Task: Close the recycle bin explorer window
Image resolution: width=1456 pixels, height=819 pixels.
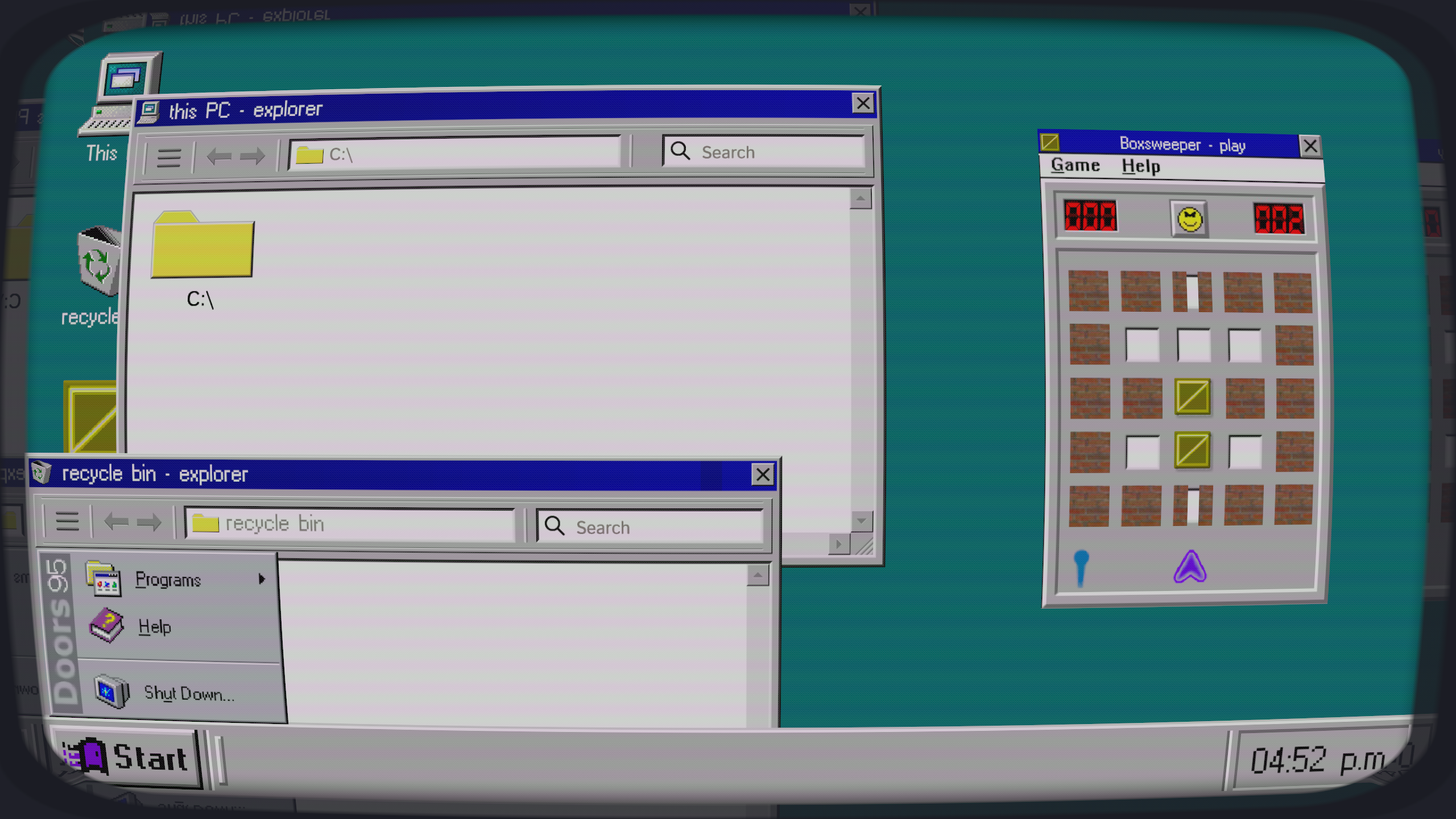Action: point(763,474)
